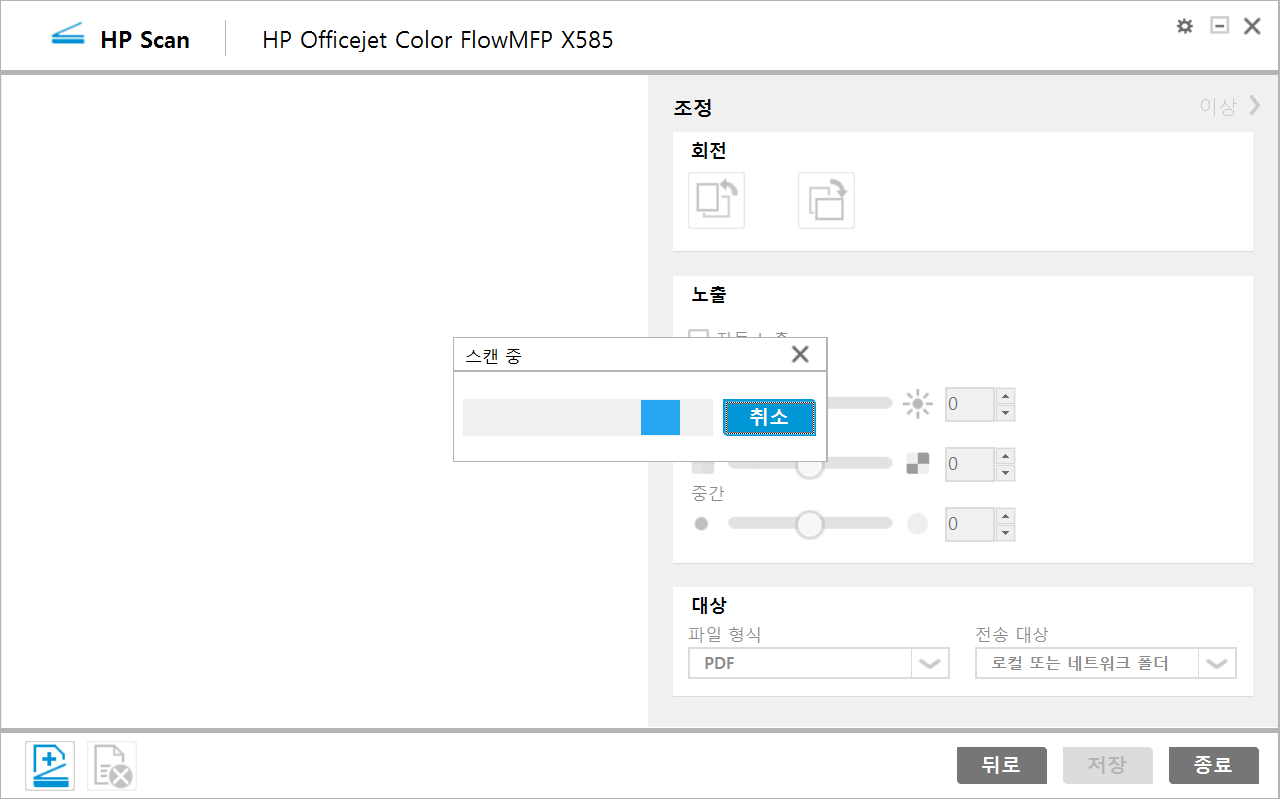Close the 스캔 중 dialog with X
The height and width of the screenshot is (799, 1280).
pyautogui.click(x=800, y=354)
